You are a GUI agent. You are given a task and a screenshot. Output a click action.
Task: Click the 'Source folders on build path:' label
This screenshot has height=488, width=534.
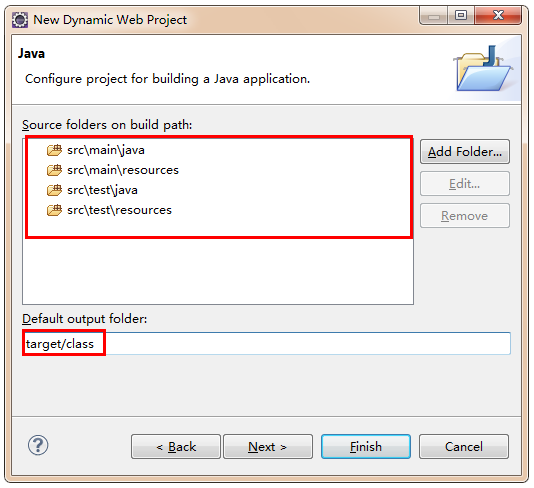(107, 125)
